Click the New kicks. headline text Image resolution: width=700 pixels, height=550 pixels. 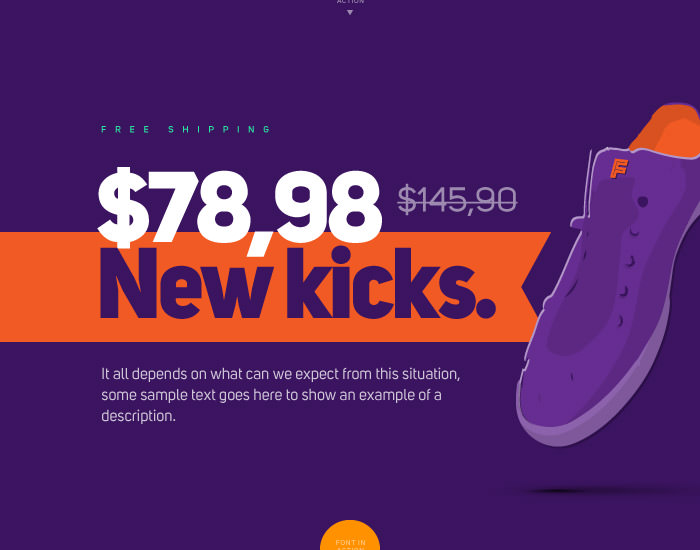298,283
